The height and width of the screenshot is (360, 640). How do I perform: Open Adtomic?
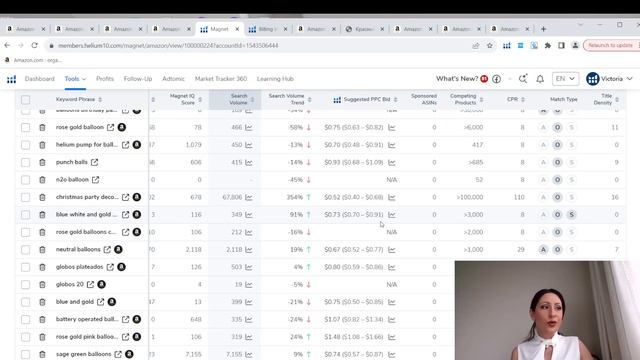pos(173,79)
